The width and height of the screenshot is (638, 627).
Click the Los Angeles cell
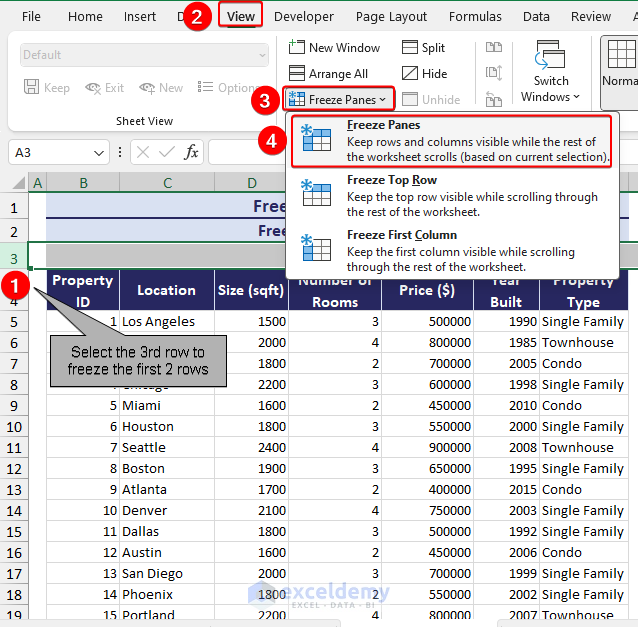[x=167, y=321]
